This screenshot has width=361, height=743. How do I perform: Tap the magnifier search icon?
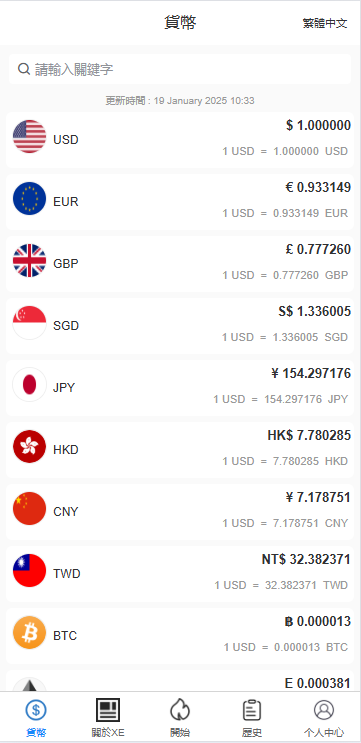point(24,69)
